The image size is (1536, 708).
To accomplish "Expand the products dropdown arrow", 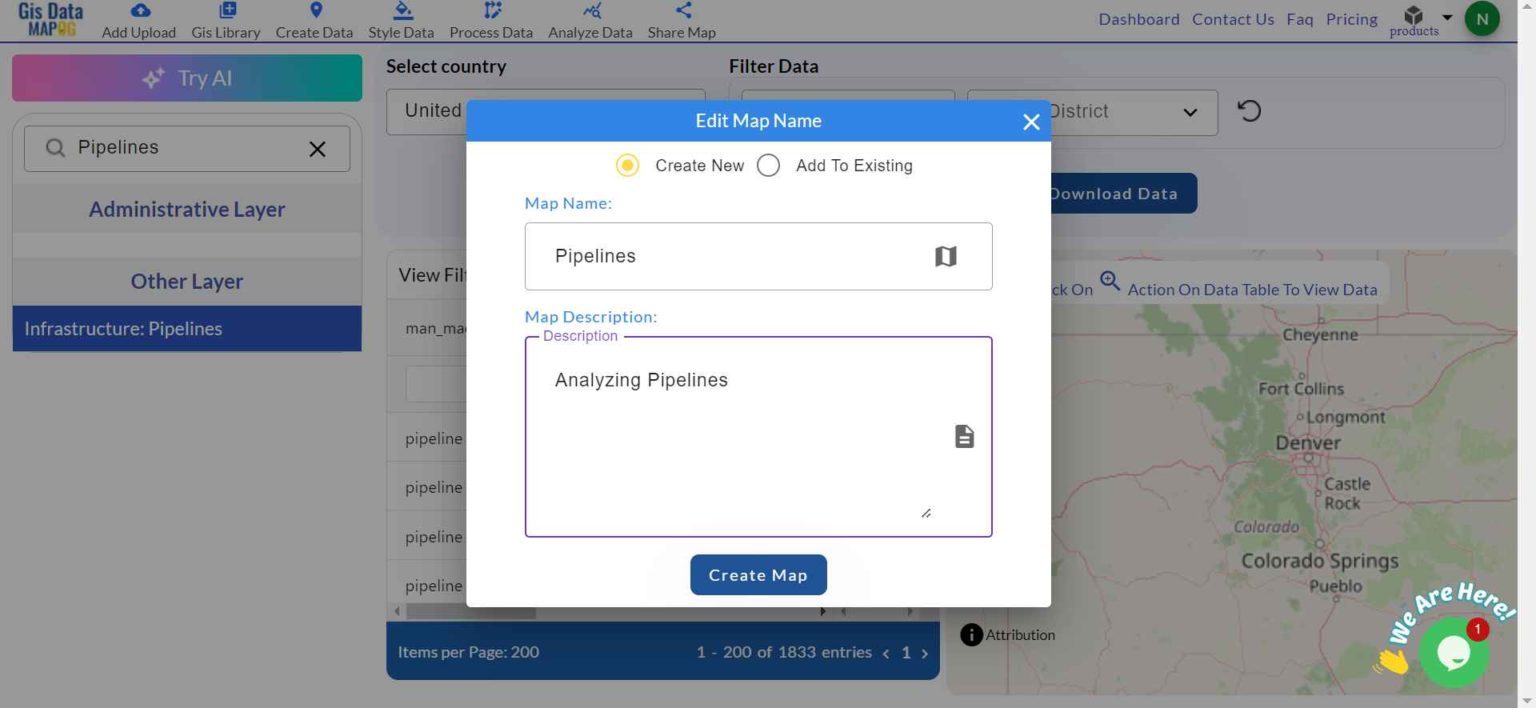I will 1447,17.
